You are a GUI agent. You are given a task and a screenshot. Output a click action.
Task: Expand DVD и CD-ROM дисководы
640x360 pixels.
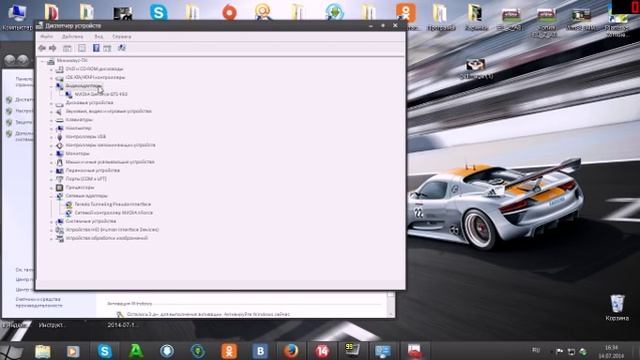51,69
